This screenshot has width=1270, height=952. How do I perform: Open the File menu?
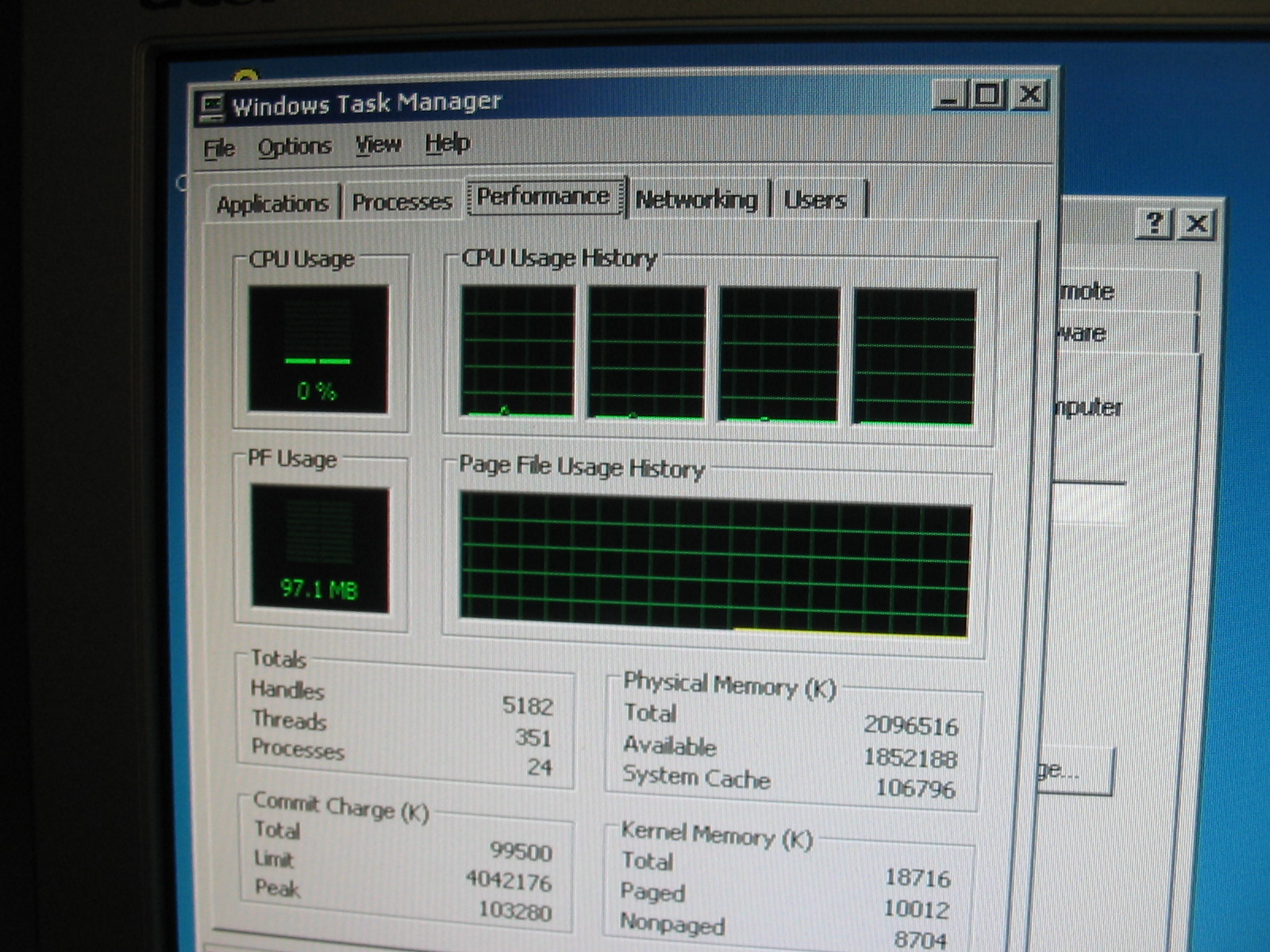click(x=219, y=148)
